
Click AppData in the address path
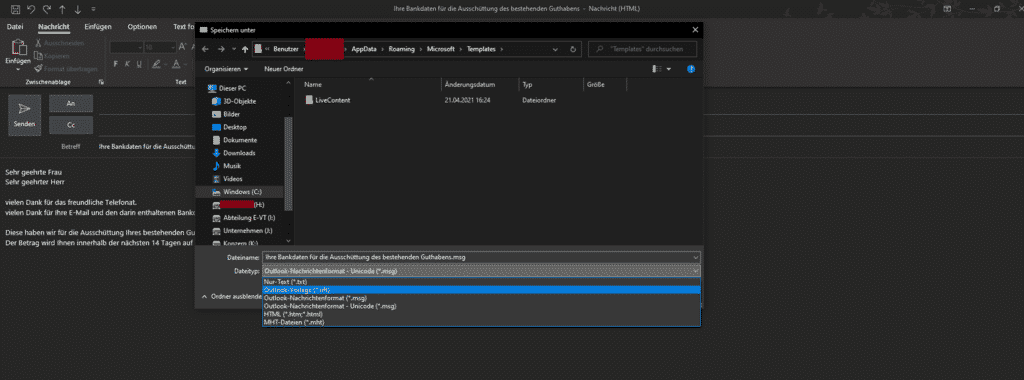363,49
